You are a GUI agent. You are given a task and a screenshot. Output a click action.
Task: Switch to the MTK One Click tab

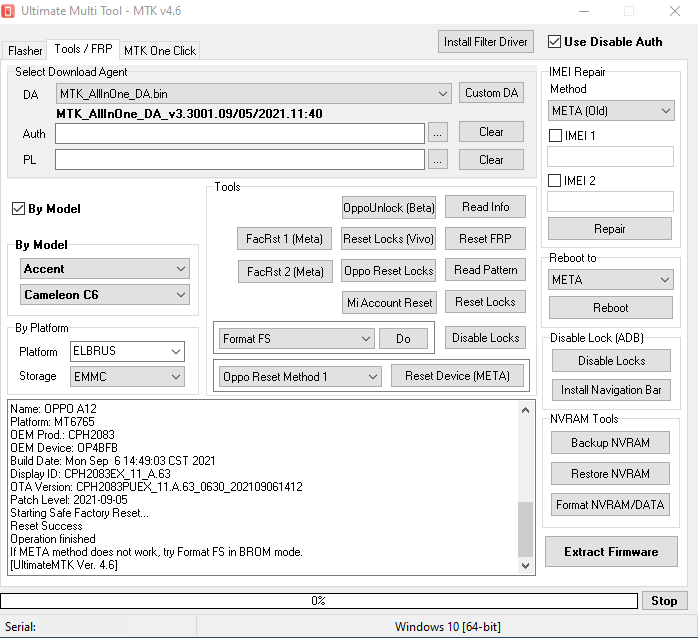point(160,51)
